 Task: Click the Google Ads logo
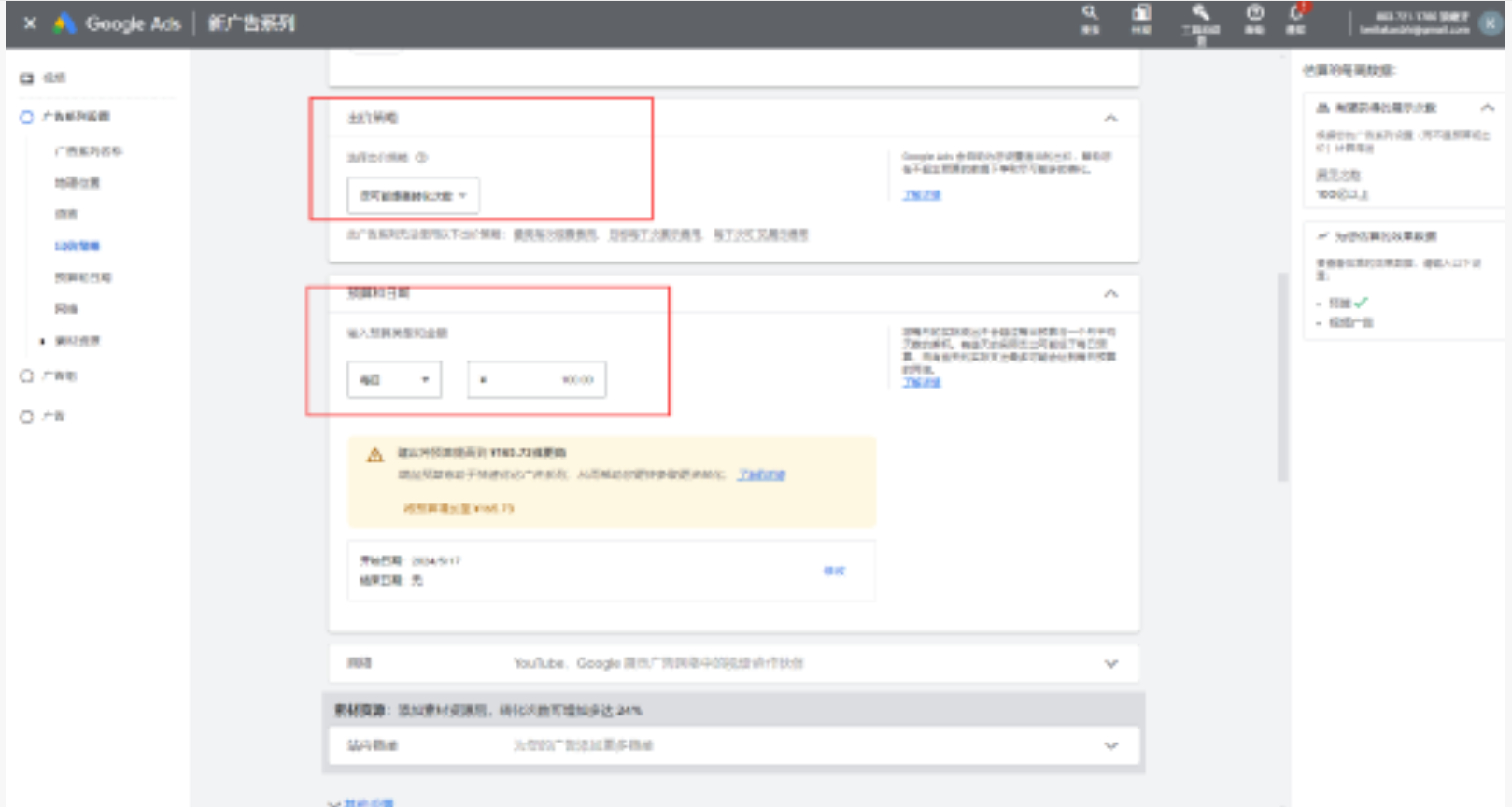point(64,23)
